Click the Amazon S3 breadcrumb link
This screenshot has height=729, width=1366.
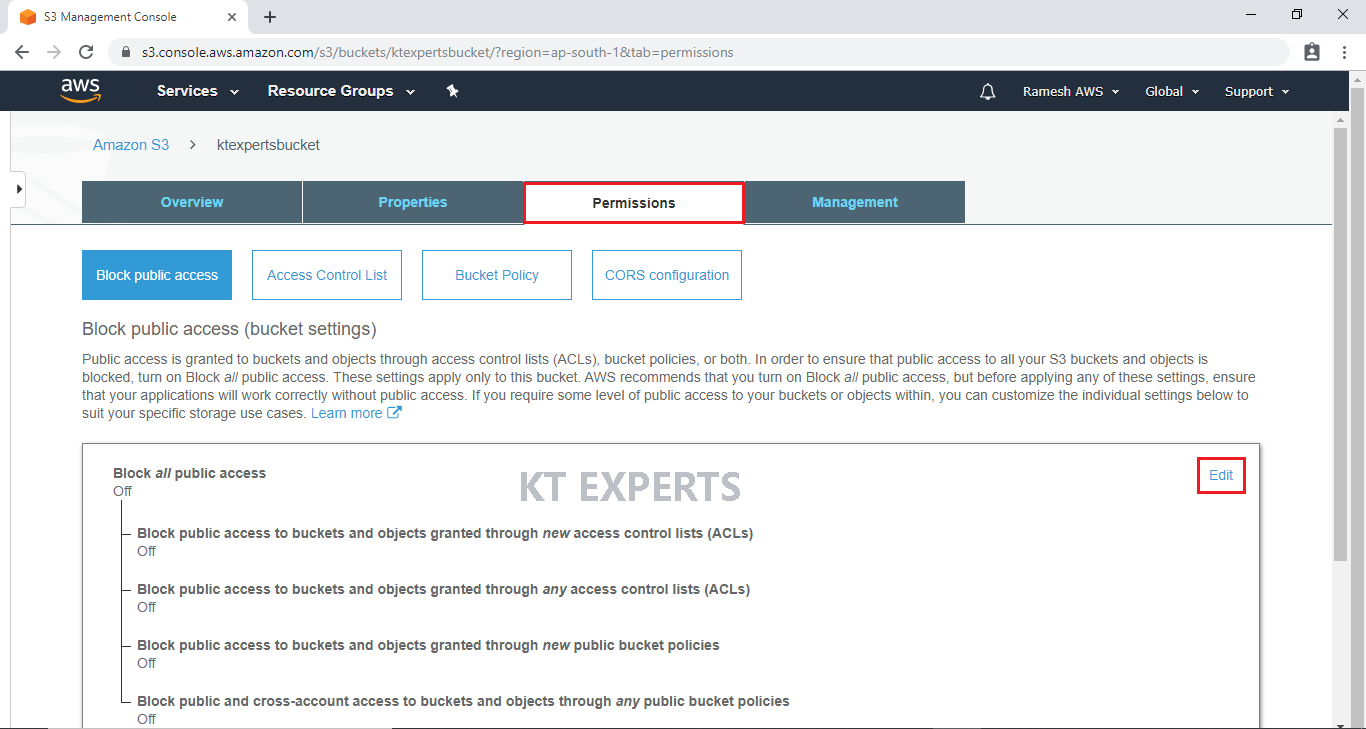[131, 145]
